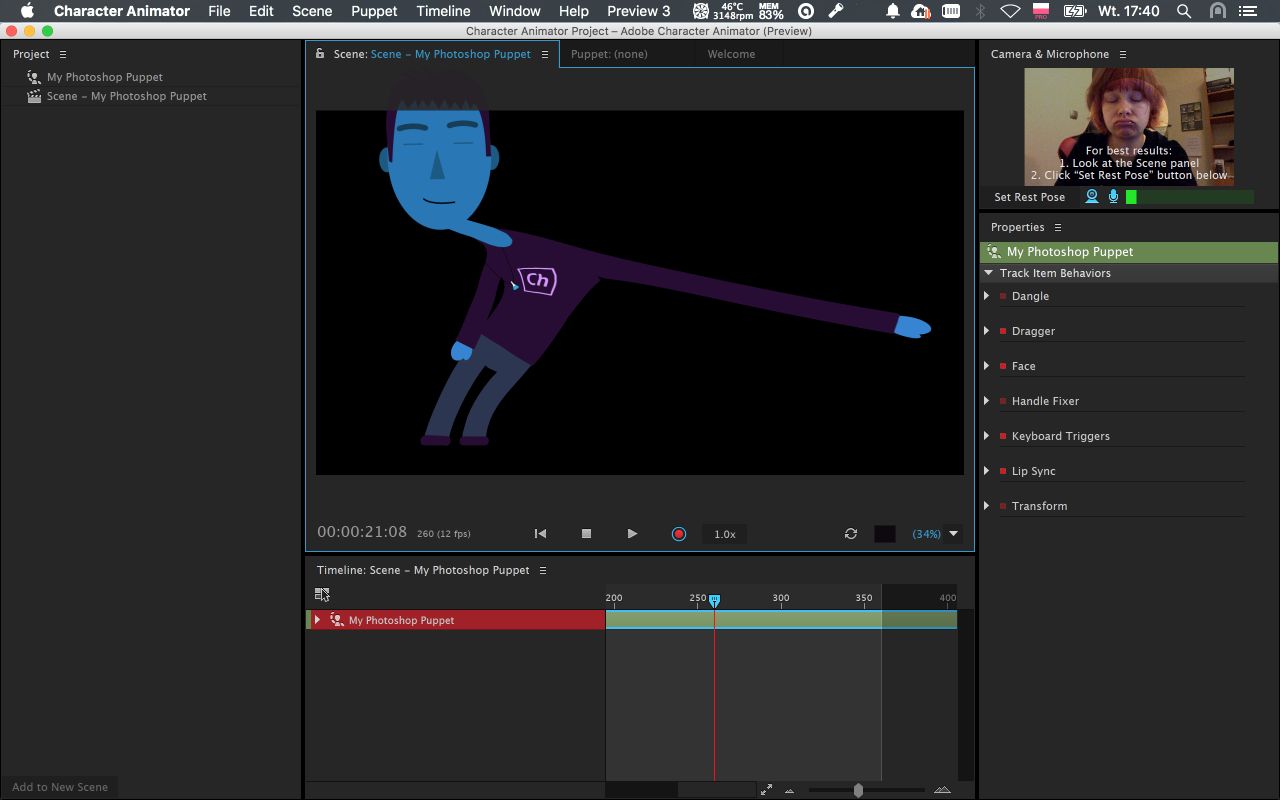Image resolution: width=1280 pixels, height=800 pixels.
Task: Toggle camera input webcam icon
Action: [x=1092, y=197]
